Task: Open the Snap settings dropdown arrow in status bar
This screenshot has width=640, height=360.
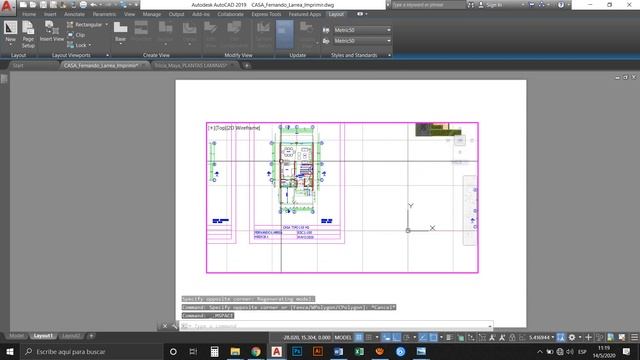Action: point(376,337)
